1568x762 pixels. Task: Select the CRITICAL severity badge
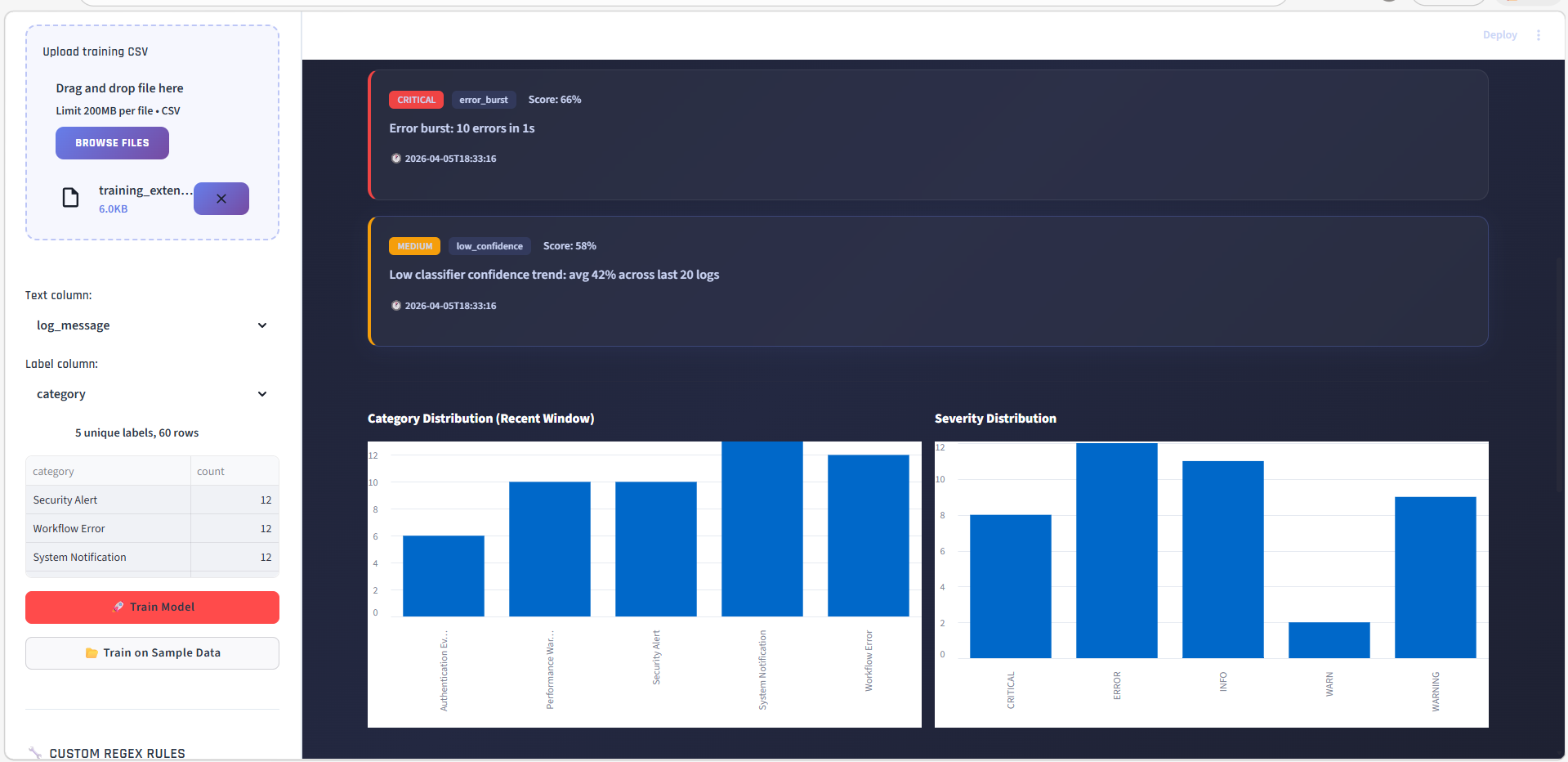click(x=416, y=100)
